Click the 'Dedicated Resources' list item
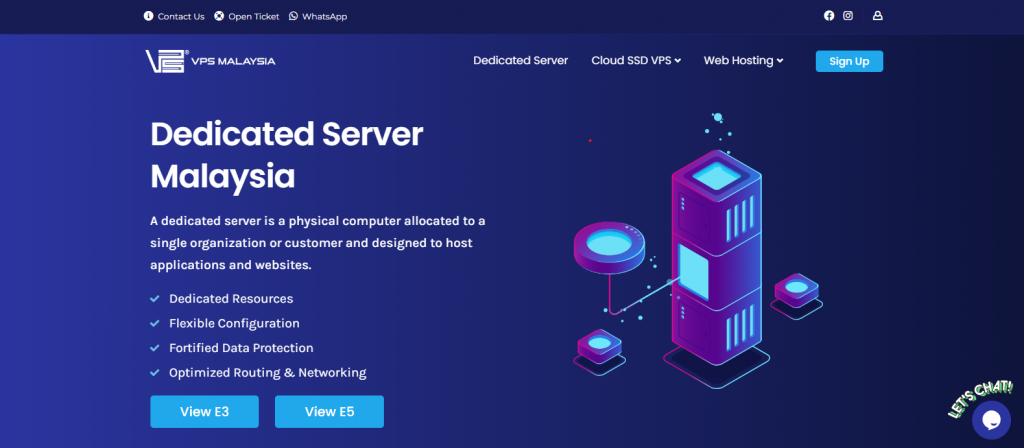 [231, 298]
